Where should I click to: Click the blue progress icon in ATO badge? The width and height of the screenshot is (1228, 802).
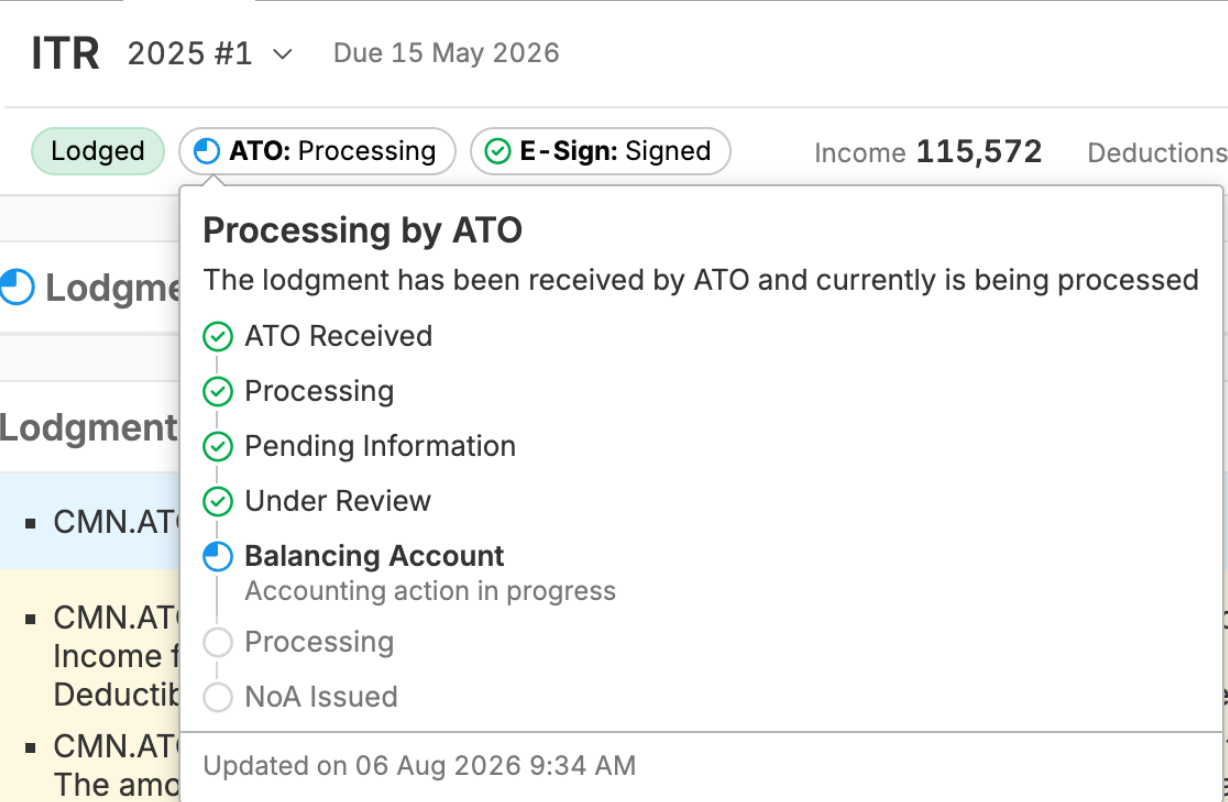point(206,152)
